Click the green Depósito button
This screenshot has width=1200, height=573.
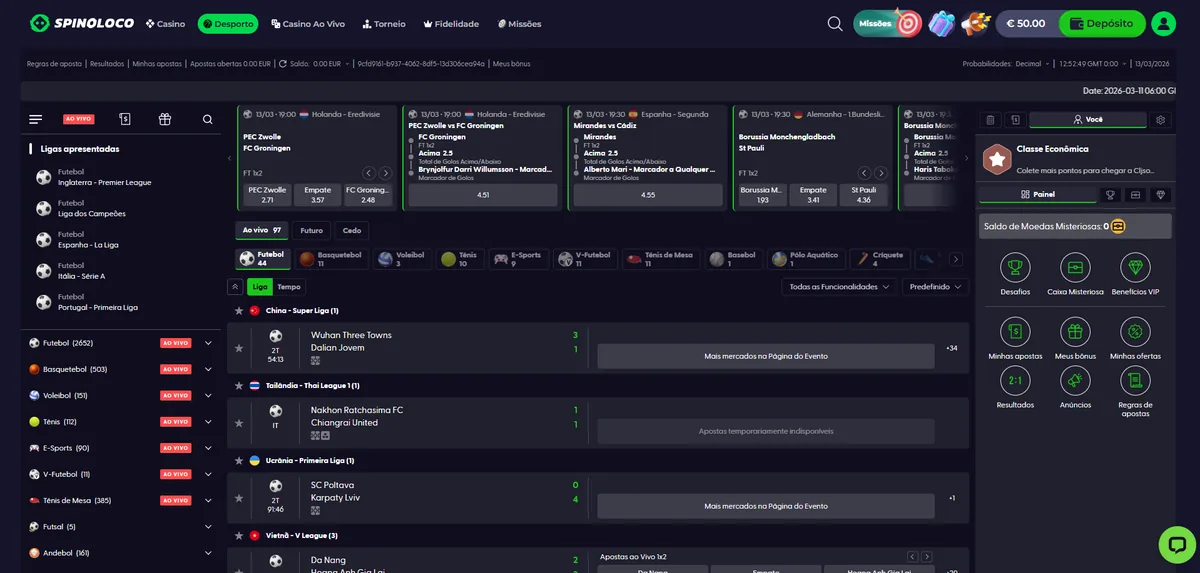[x=1101, y=24]
